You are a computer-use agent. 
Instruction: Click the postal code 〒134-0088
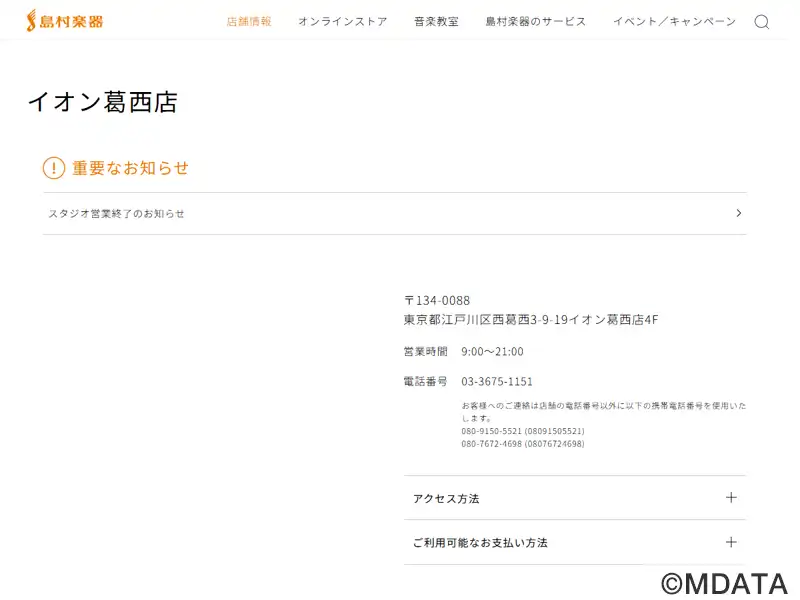click(x=437, y=301)
